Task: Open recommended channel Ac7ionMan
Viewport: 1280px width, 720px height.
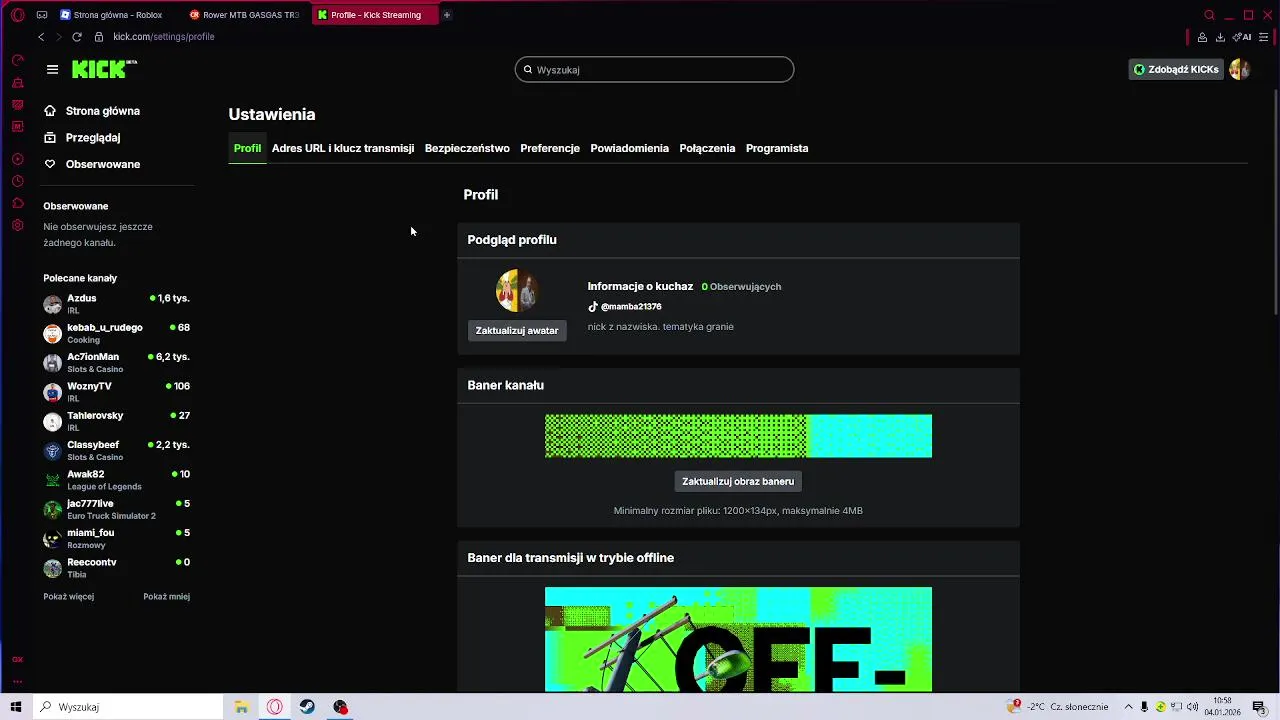Action: pos(116,362)
